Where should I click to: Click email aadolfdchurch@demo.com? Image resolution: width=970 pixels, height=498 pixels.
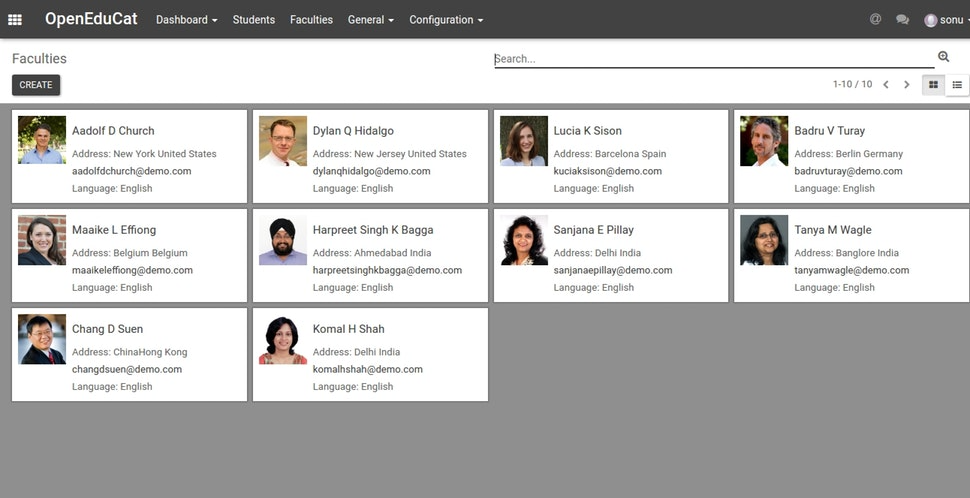point(132,171)
